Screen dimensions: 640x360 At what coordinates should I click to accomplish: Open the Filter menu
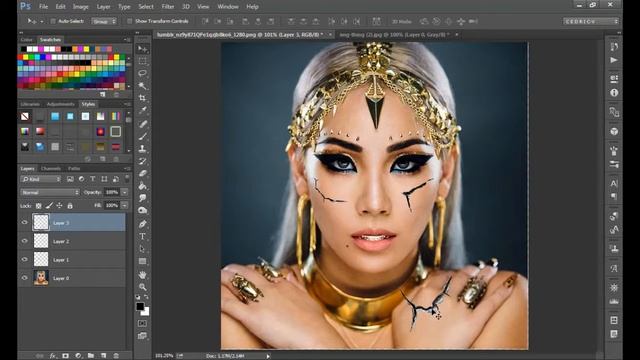click(168, 7)
